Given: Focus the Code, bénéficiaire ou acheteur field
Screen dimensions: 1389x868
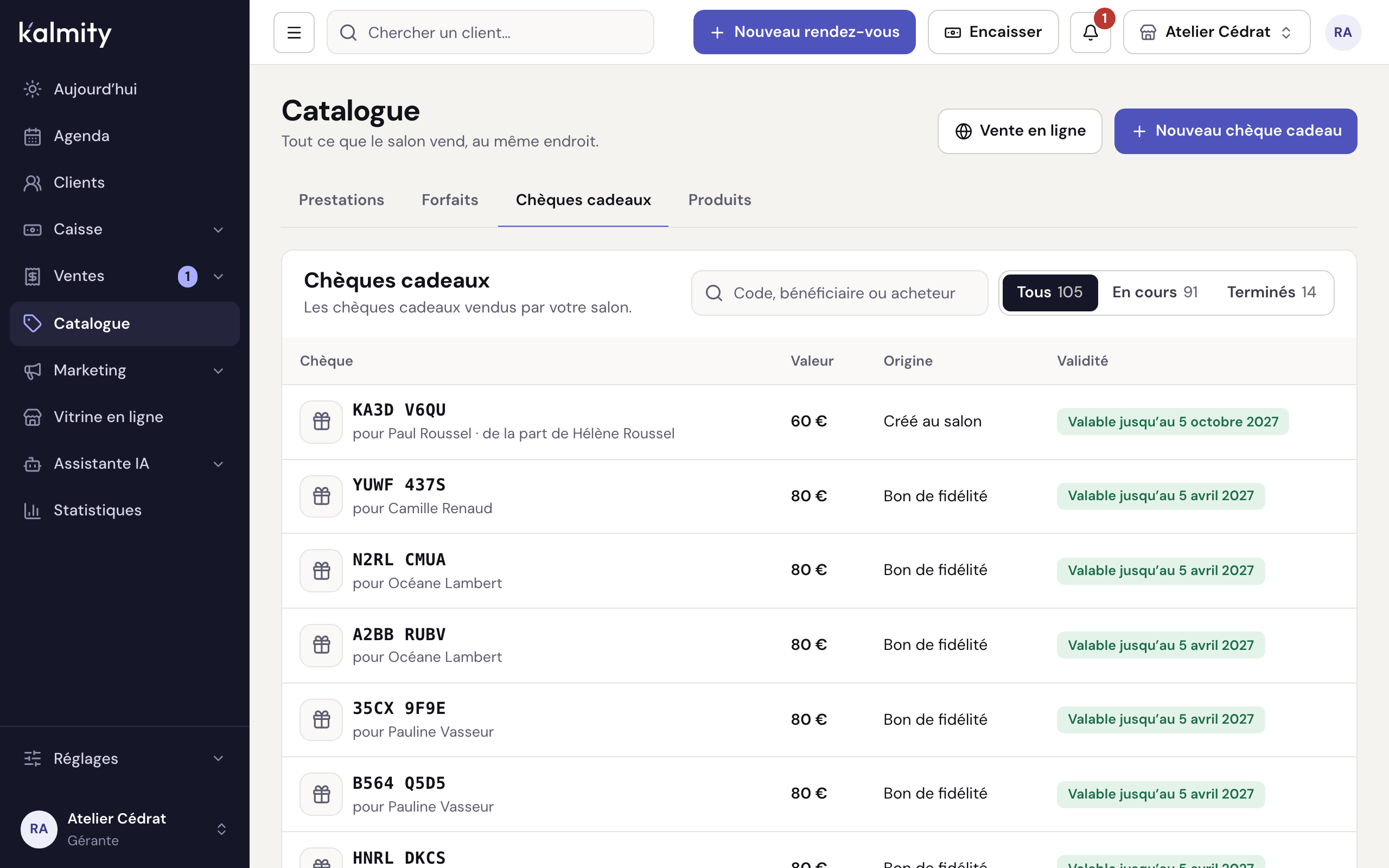Looking at the screenshot, I should 840,293.
